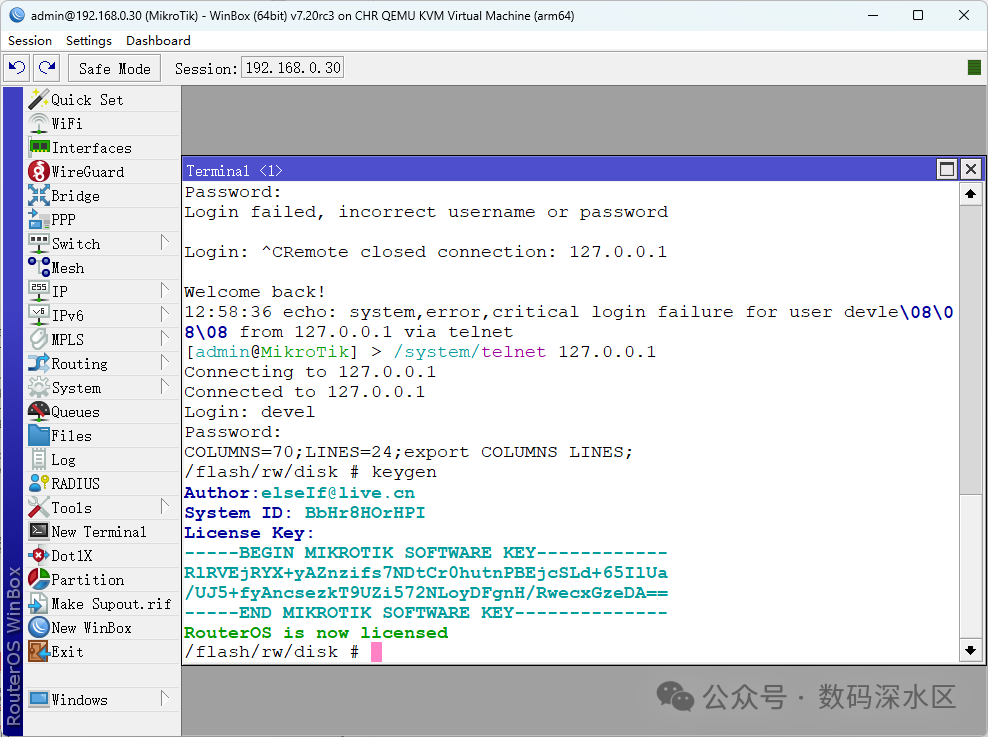Click System ID 'BbHr8HOrHPI' text

(365, 513)
